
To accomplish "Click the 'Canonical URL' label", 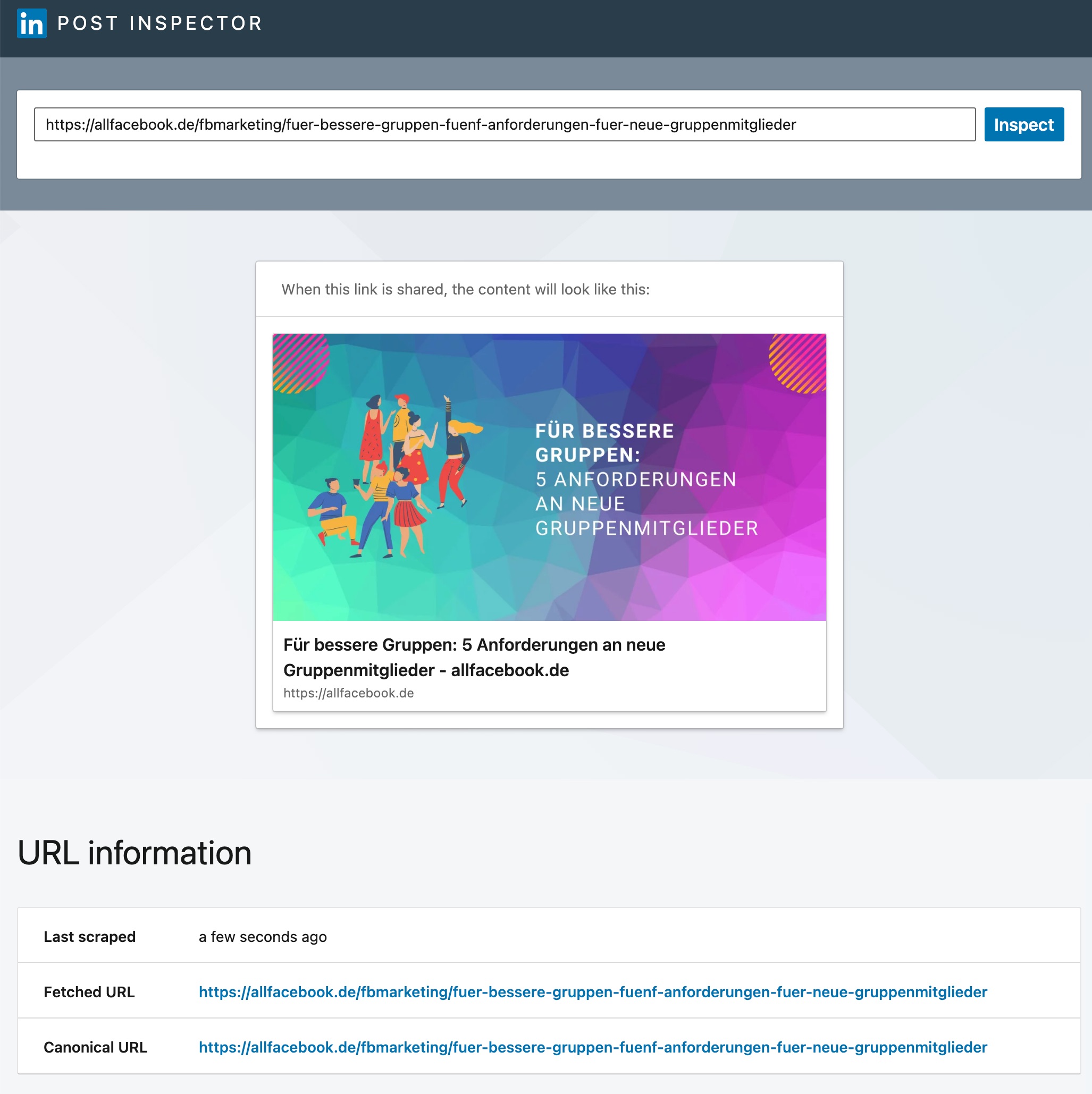I will tap(95, 1048).
